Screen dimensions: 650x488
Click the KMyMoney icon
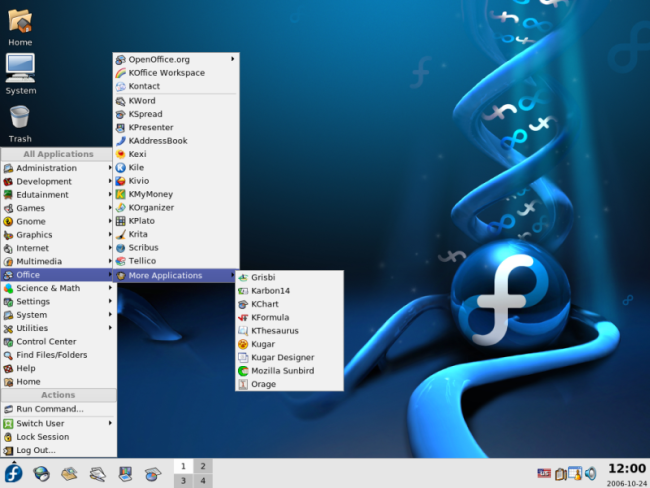(121, 194)
